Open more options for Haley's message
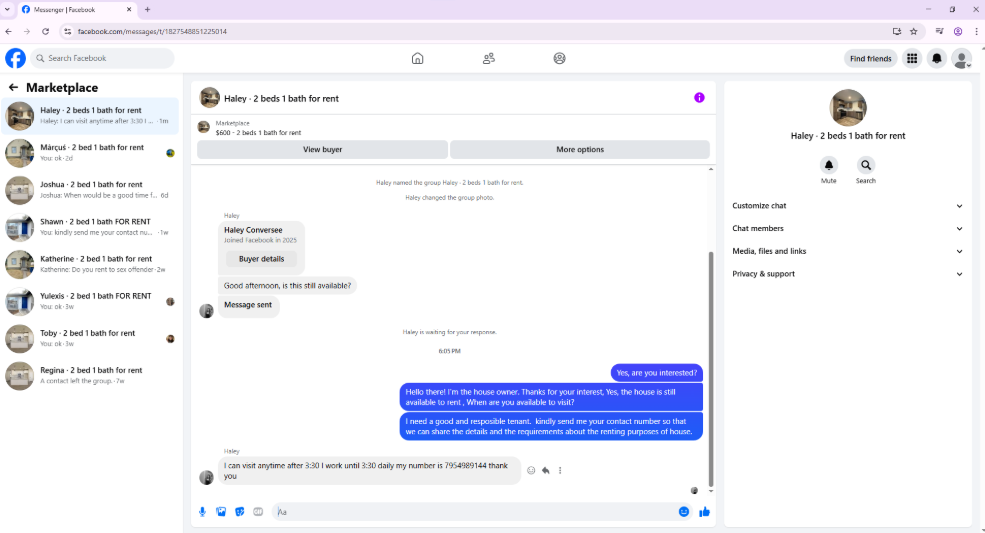 pyautogui.click(x=560, y=470)
